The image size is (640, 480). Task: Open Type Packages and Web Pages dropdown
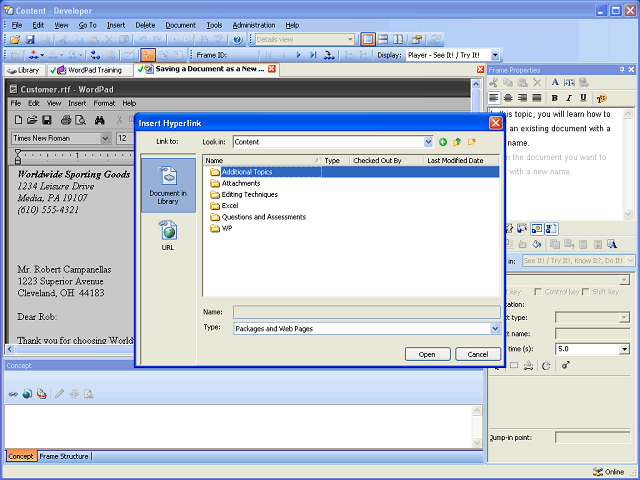click(495, 328)
